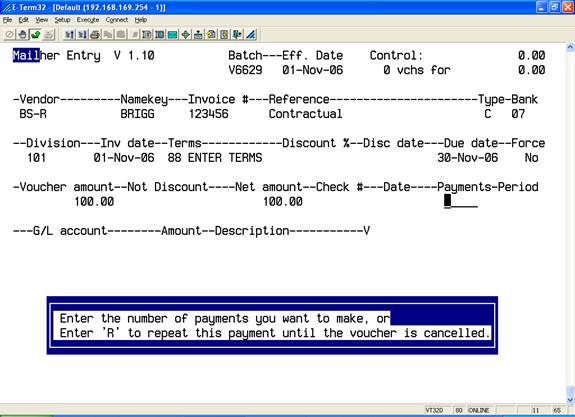Click invoice number '123456'
Screen dimensions: 575x417
tap(208, 114)
